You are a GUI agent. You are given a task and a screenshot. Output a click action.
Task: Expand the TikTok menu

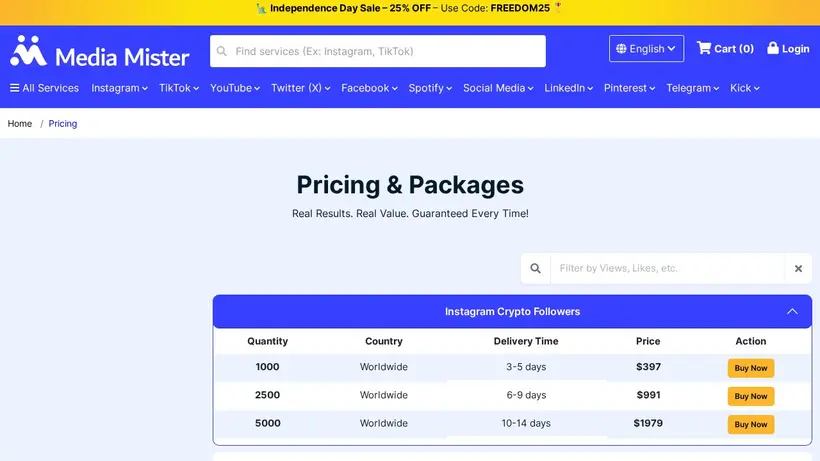(x=179, y=88)
